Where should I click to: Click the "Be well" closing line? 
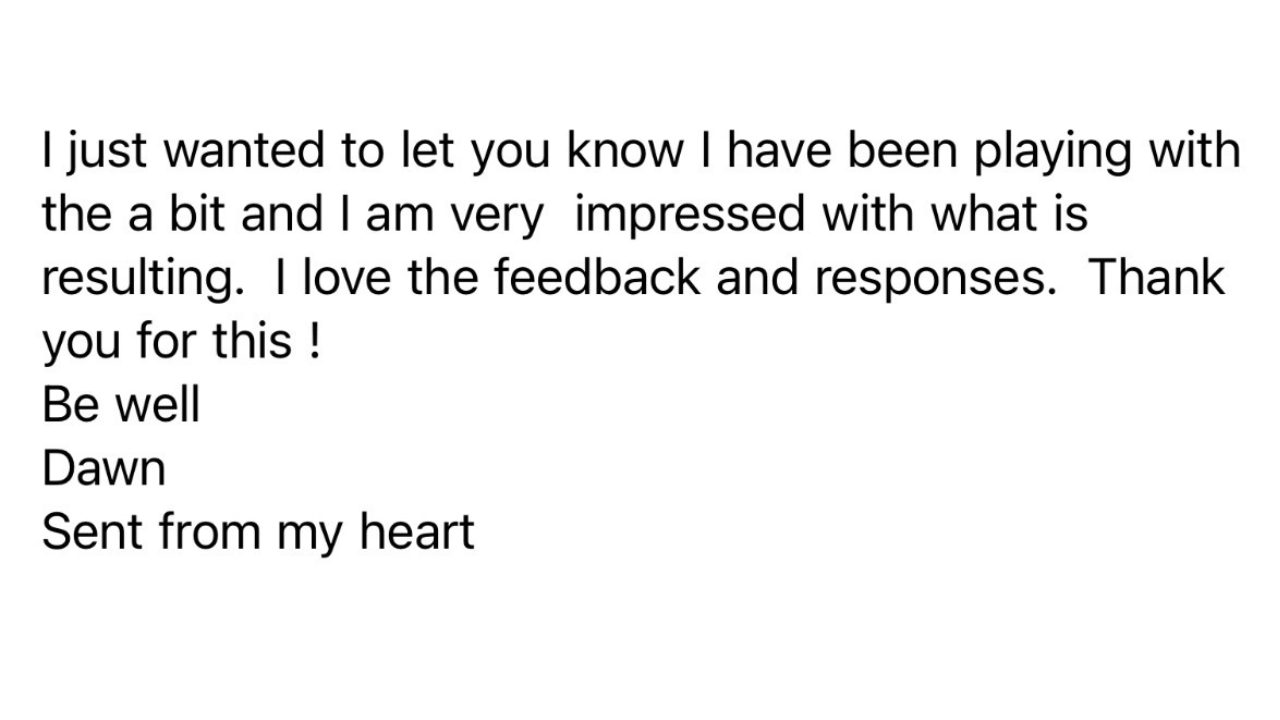pyautogui.click(x=121, y=404)
